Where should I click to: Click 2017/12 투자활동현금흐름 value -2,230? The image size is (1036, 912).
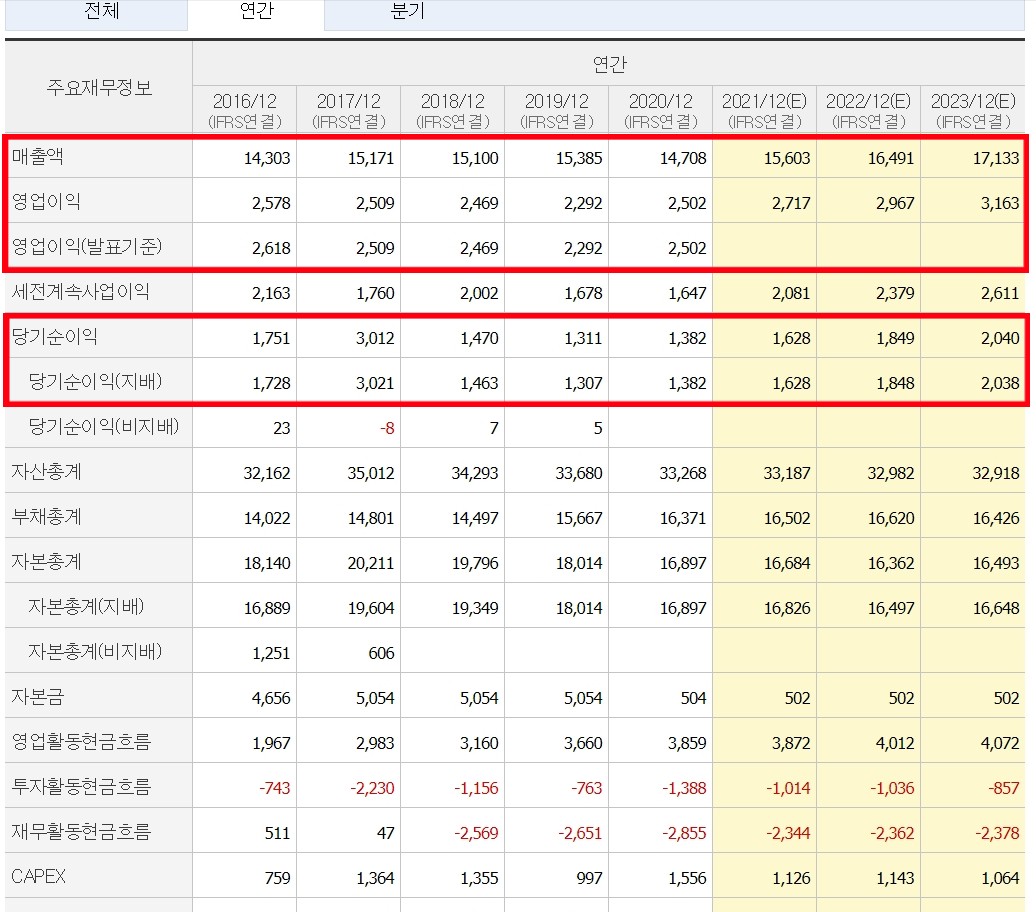click(372, 787)
